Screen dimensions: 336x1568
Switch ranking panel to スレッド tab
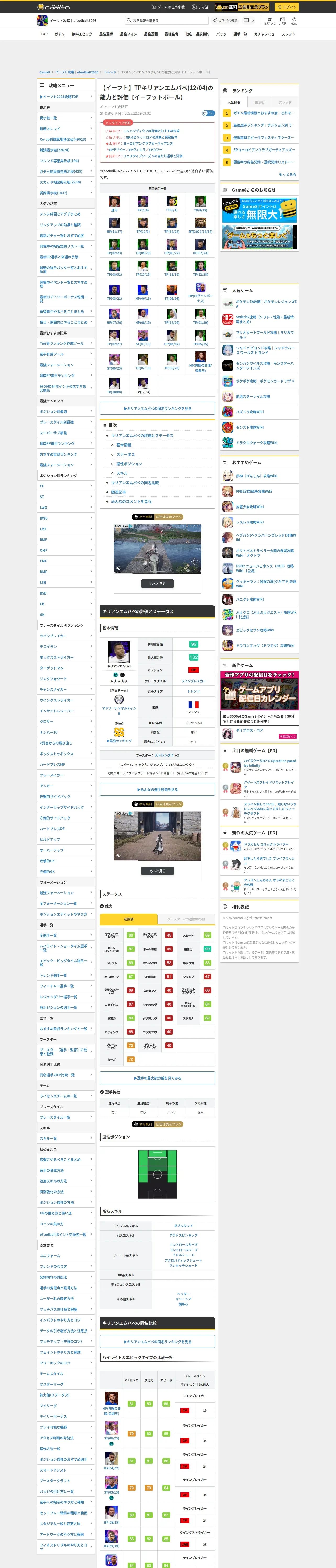285,102
